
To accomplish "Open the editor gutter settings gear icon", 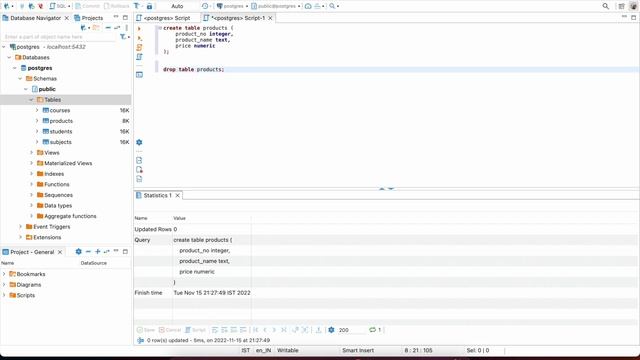I will point(139,142).
